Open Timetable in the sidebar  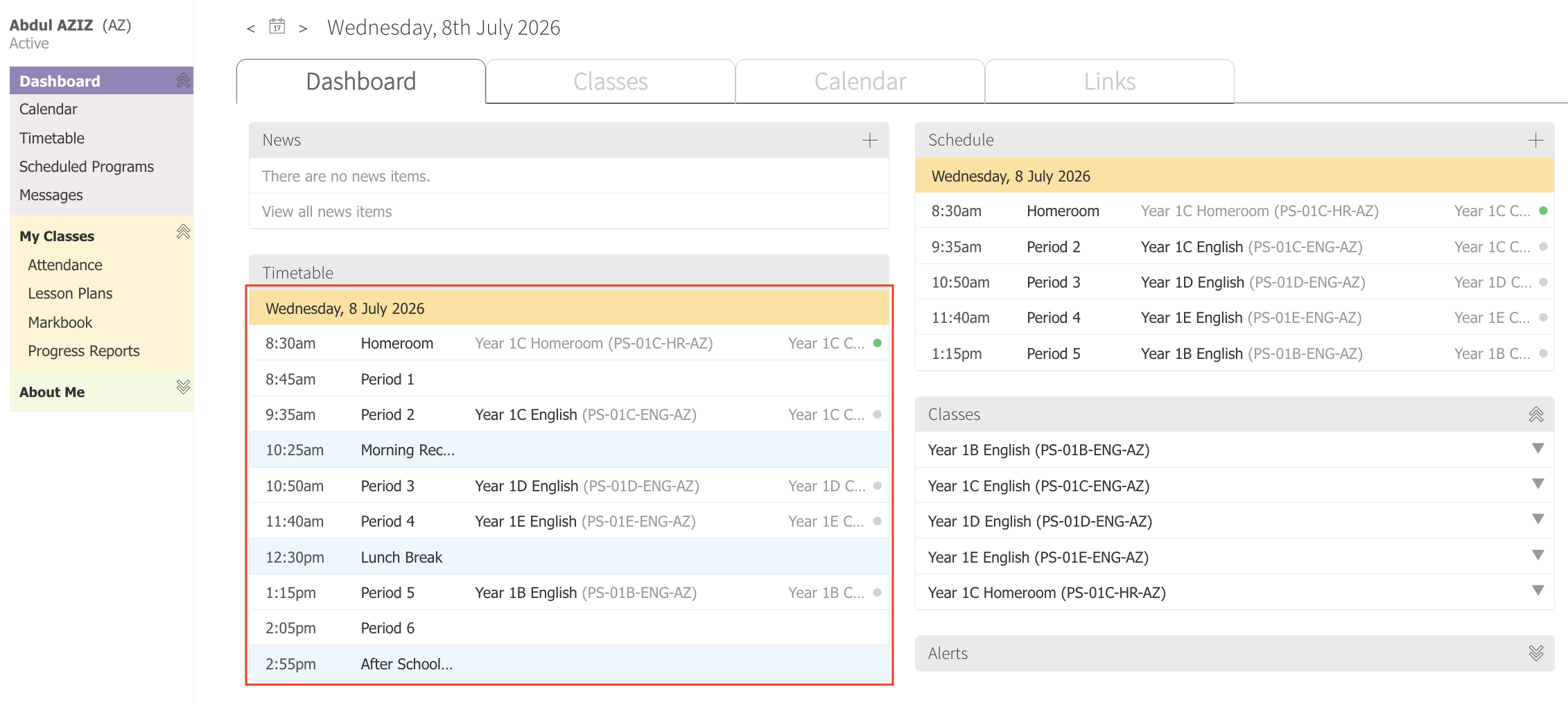tap(52, 138)
